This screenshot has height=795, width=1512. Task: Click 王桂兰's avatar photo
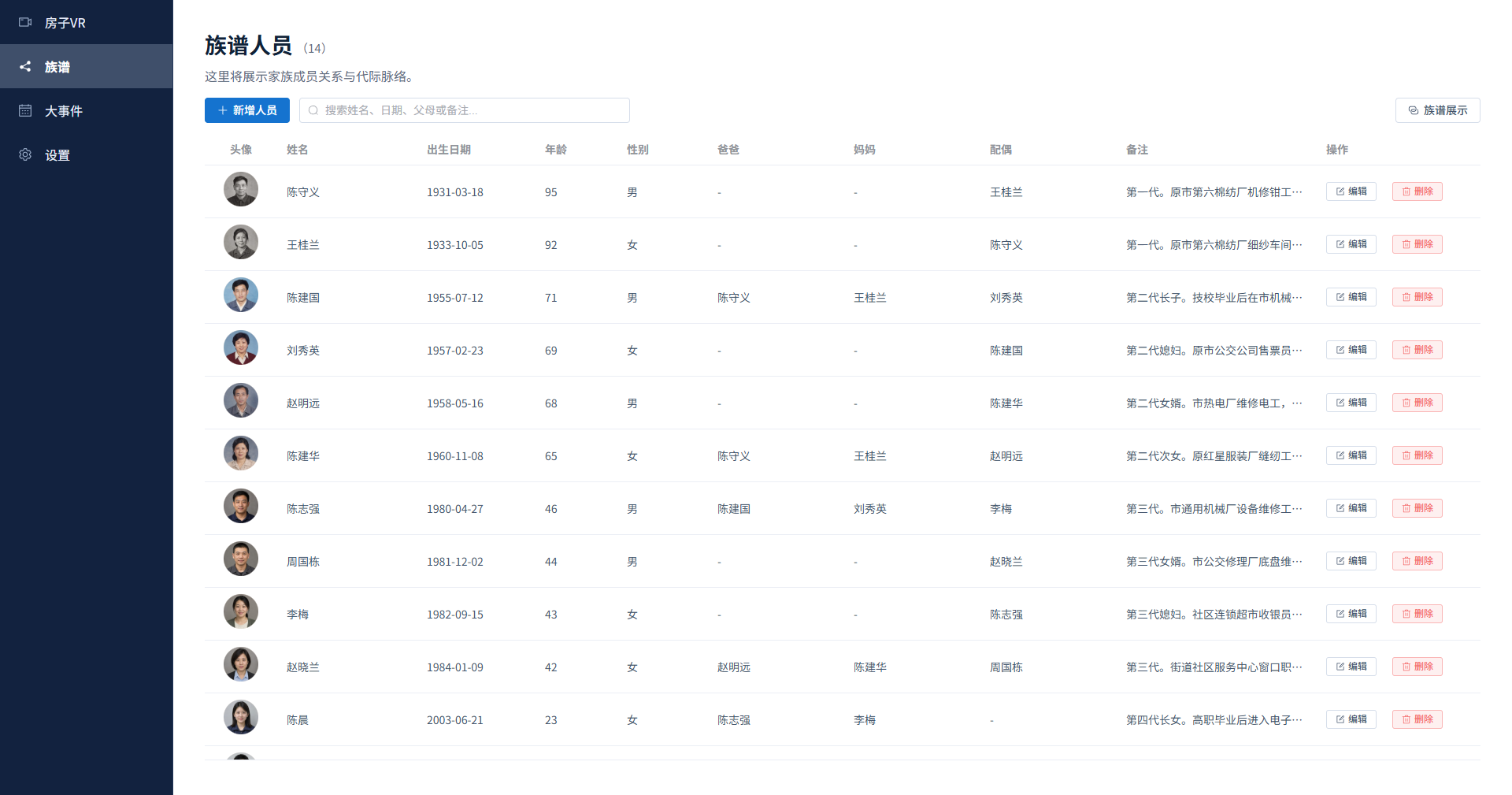click(241, 242)
